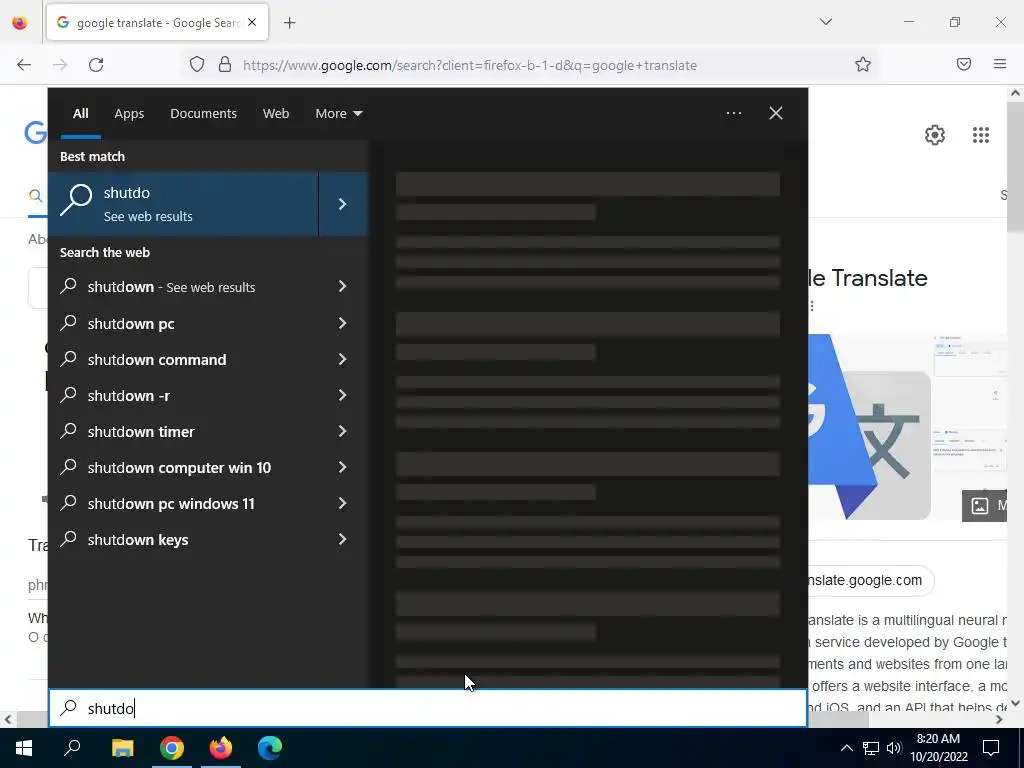Click the Firefox forward arrow button

coord(60,65)
